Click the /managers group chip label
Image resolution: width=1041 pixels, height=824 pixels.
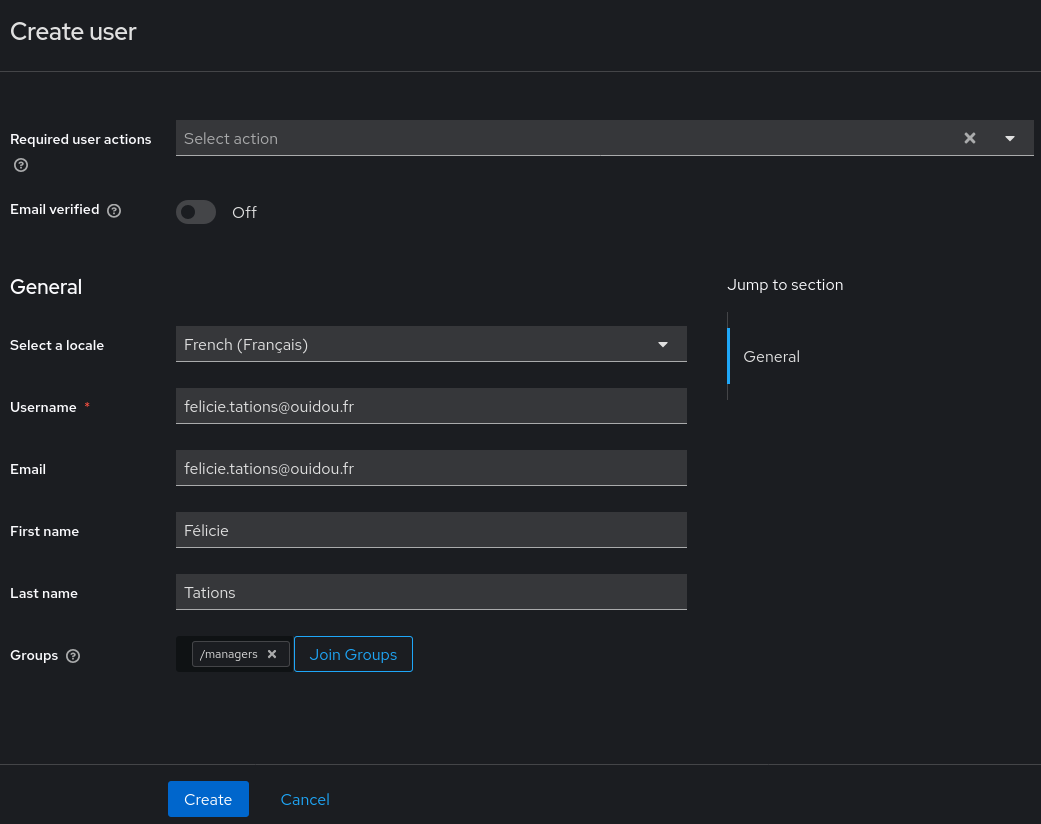(x=229, y=654)
